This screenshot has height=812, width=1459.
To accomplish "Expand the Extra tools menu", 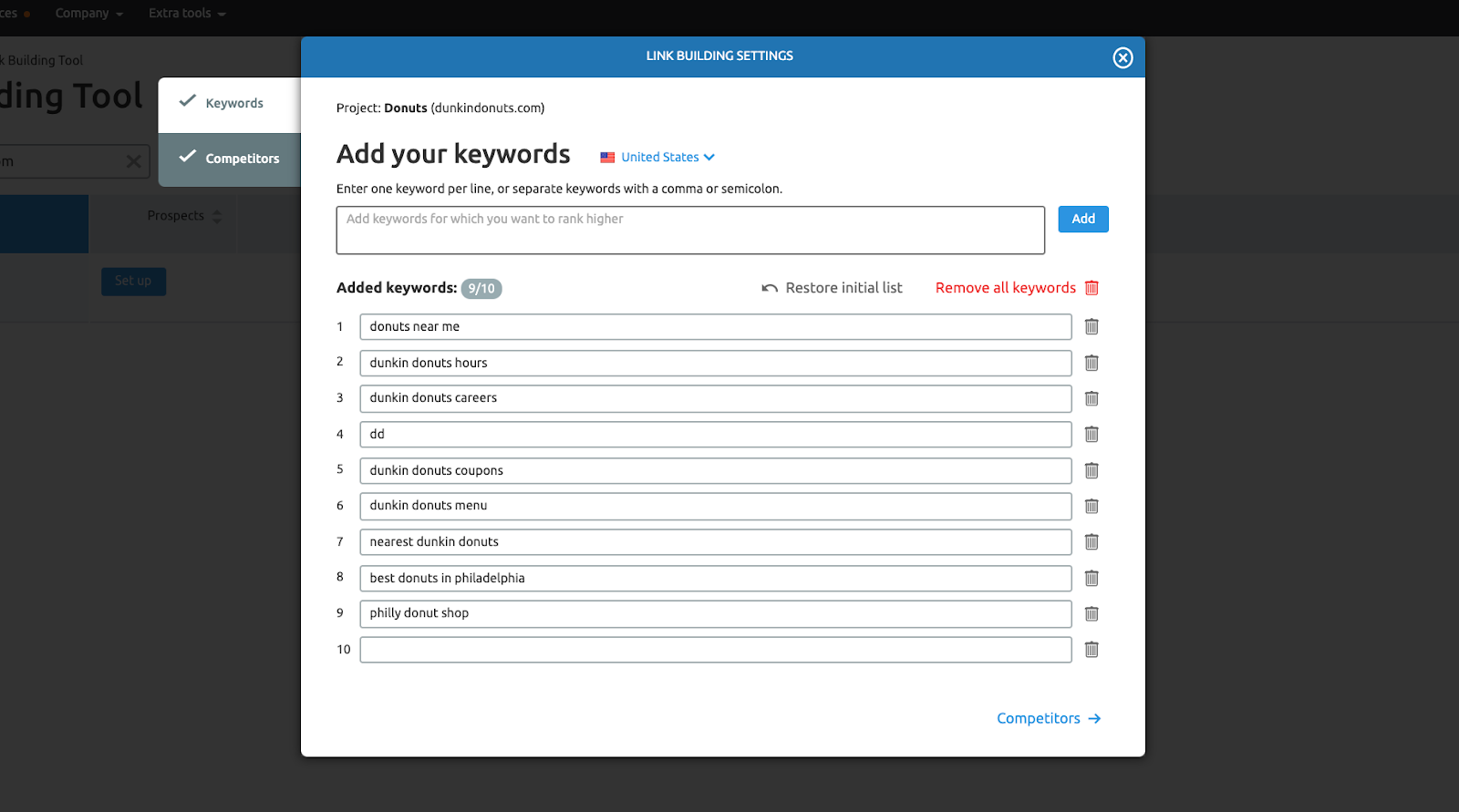I will pyautogui.click(x=187, y=13).
